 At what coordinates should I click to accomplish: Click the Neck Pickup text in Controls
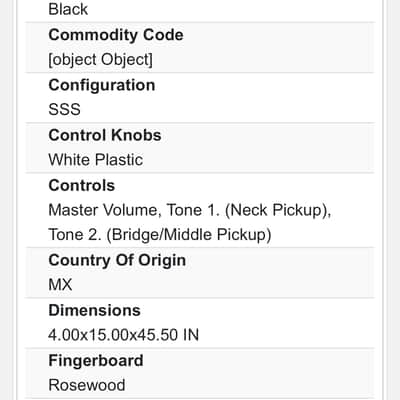pos(278,210)
